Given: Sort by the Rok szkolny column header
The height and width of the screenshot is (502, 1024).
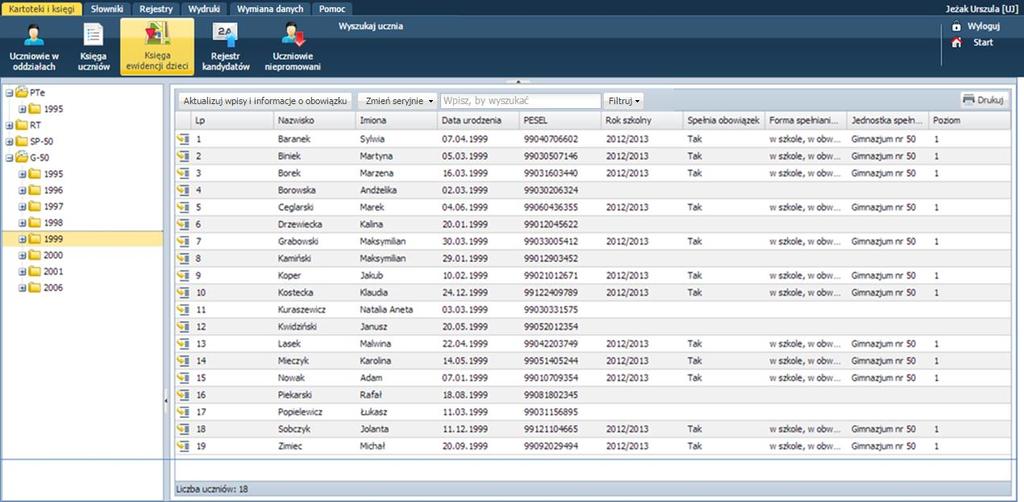Looking at the screenshot, I should coord(643,121).
